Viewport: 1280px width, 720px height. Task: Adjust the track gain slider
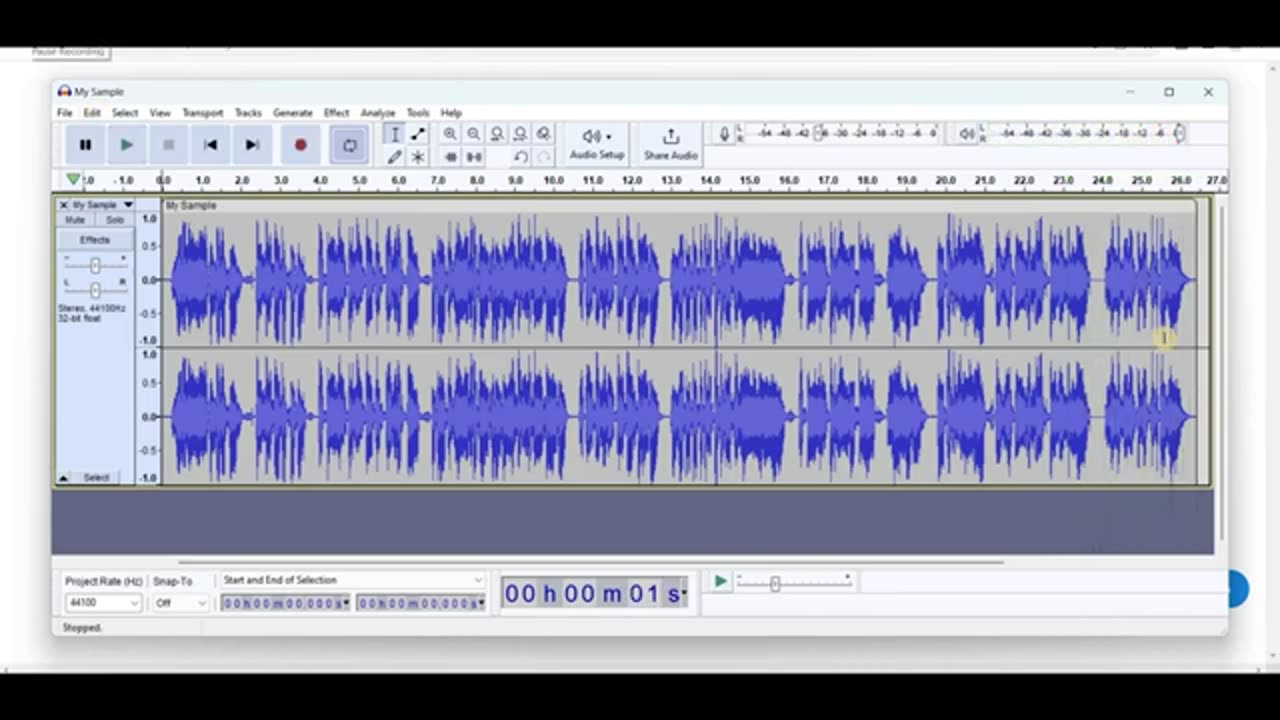95,265
